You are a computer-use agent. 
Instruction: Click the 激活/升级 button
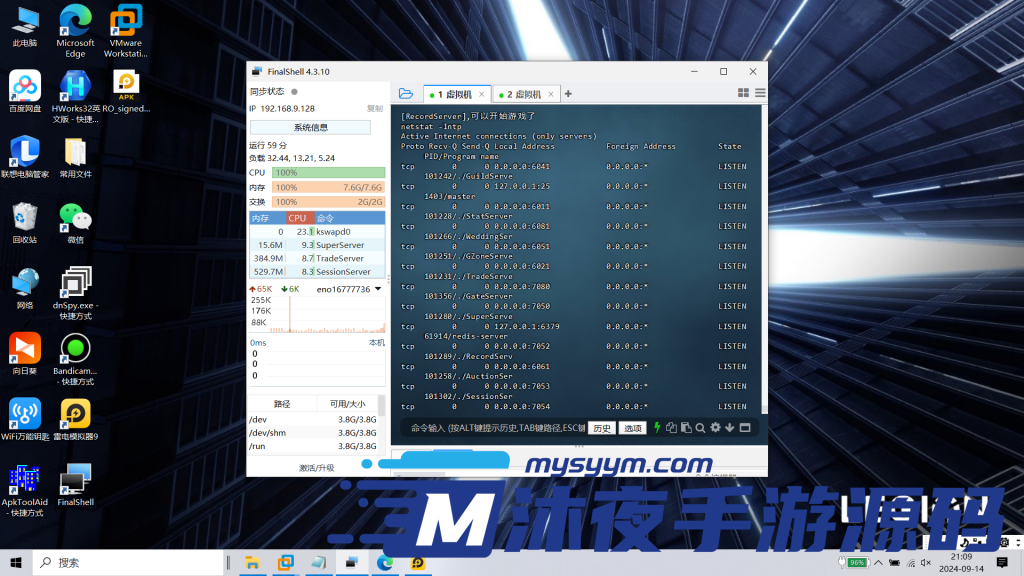tap(316, 466)
